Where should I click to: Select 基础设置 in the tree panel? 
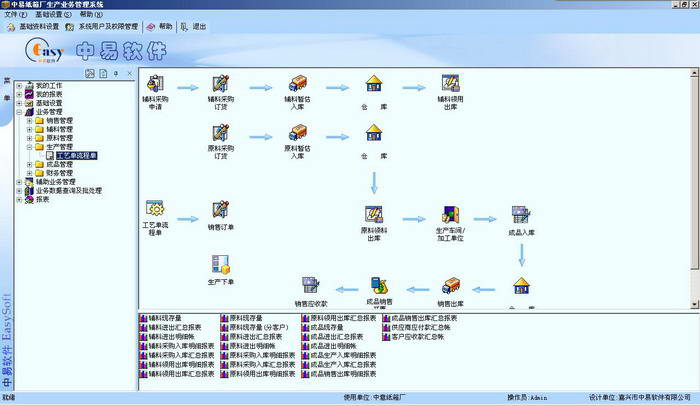[x=49, y=103]
